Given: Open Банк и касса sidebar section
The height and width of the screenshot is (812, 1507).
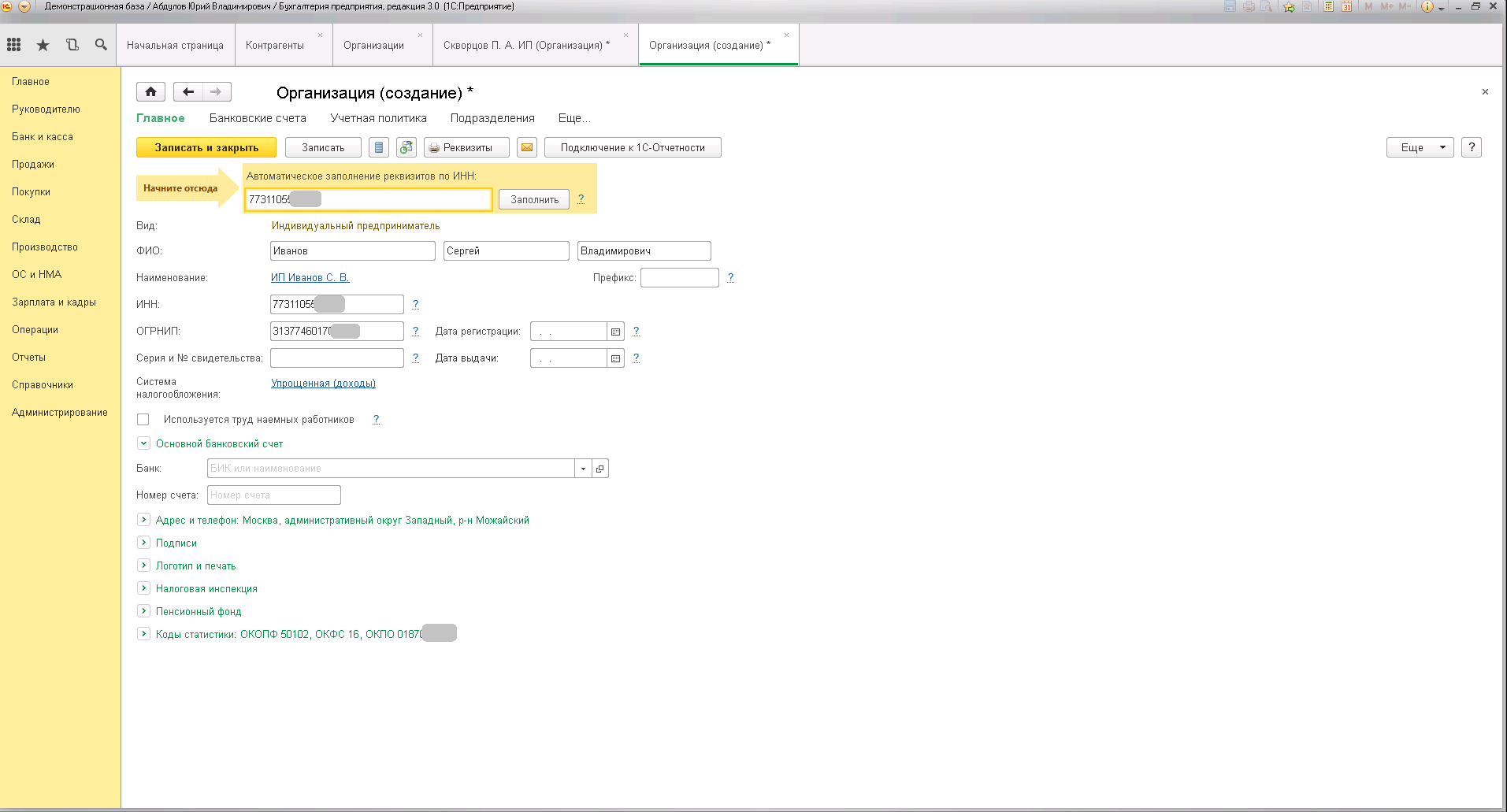Looking at the screenshot, I should pos(43,136).
